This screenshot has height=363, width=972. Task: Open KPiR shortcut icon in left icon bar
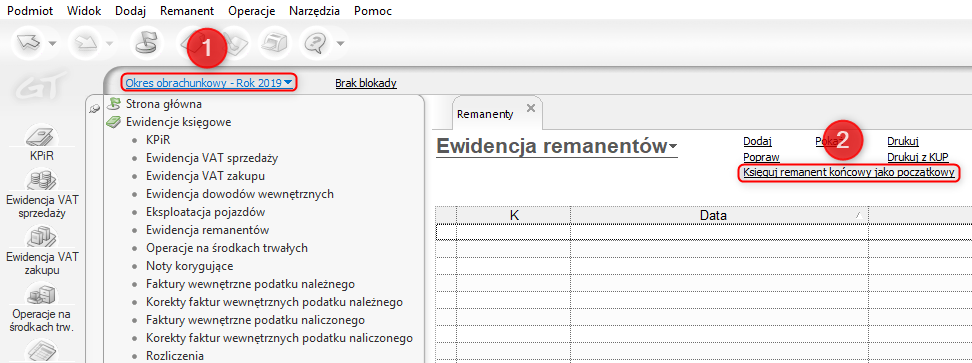(x=43, y=136)
